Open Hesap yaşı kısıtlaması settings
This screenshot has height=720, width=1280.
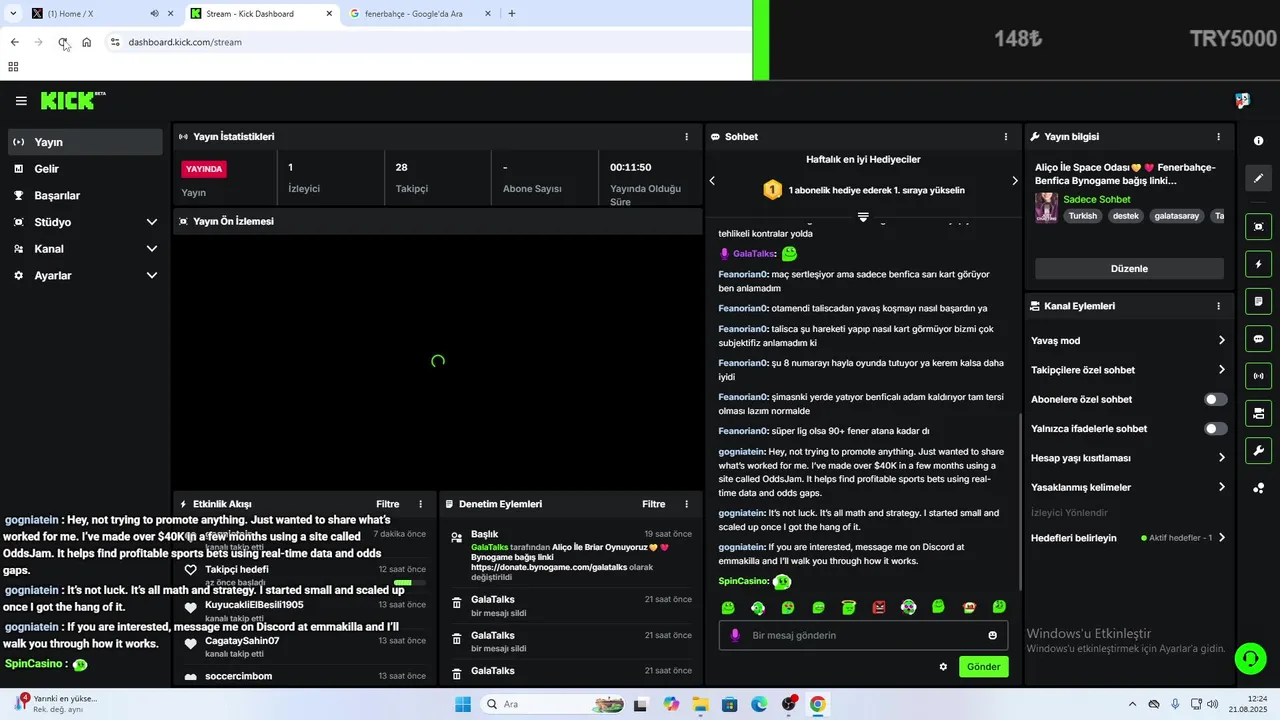pyautogui.click(x=1128, y=458)
